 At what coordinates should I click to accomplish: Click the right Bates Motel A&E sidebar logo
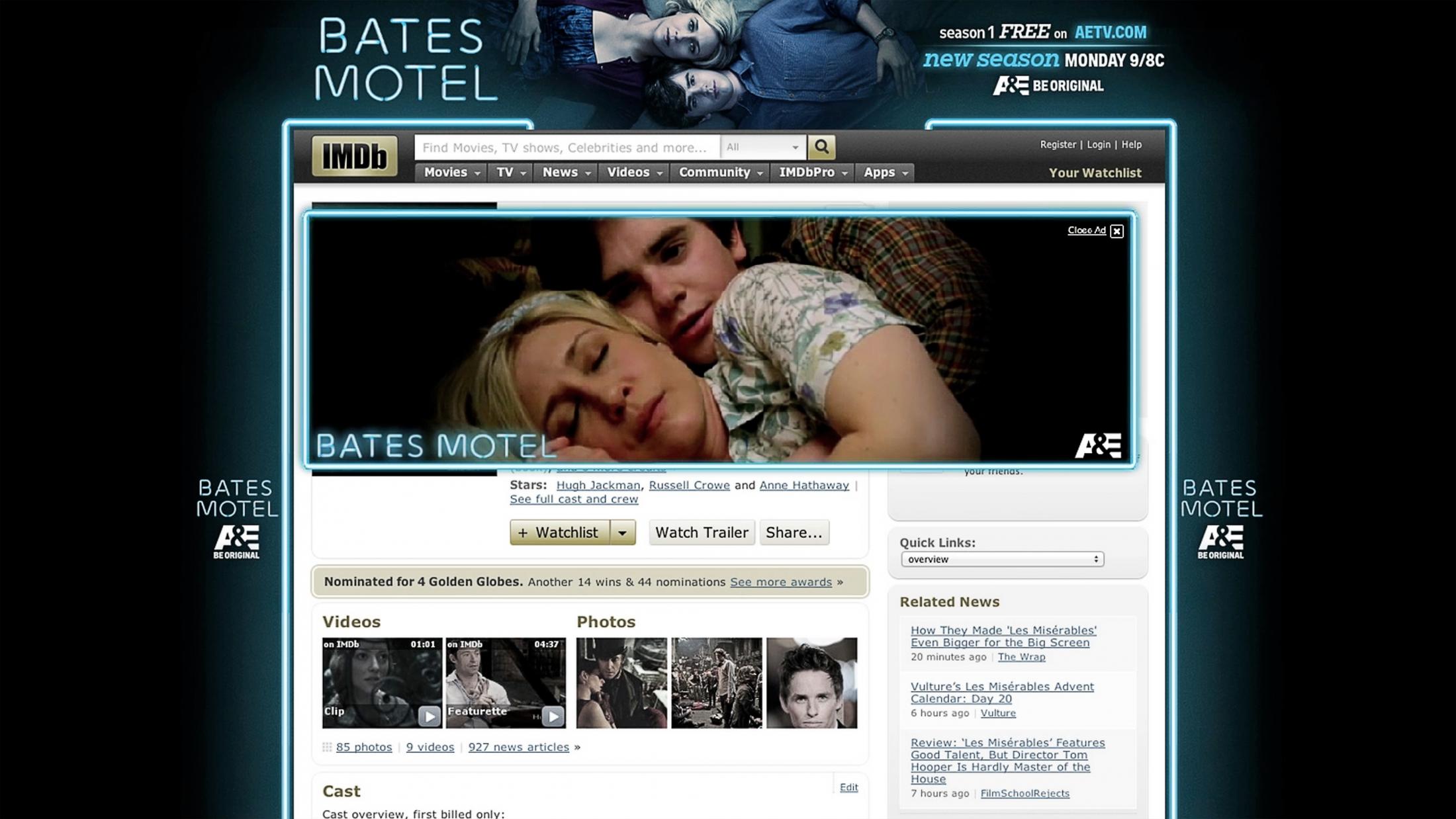tap(1221, 519)
